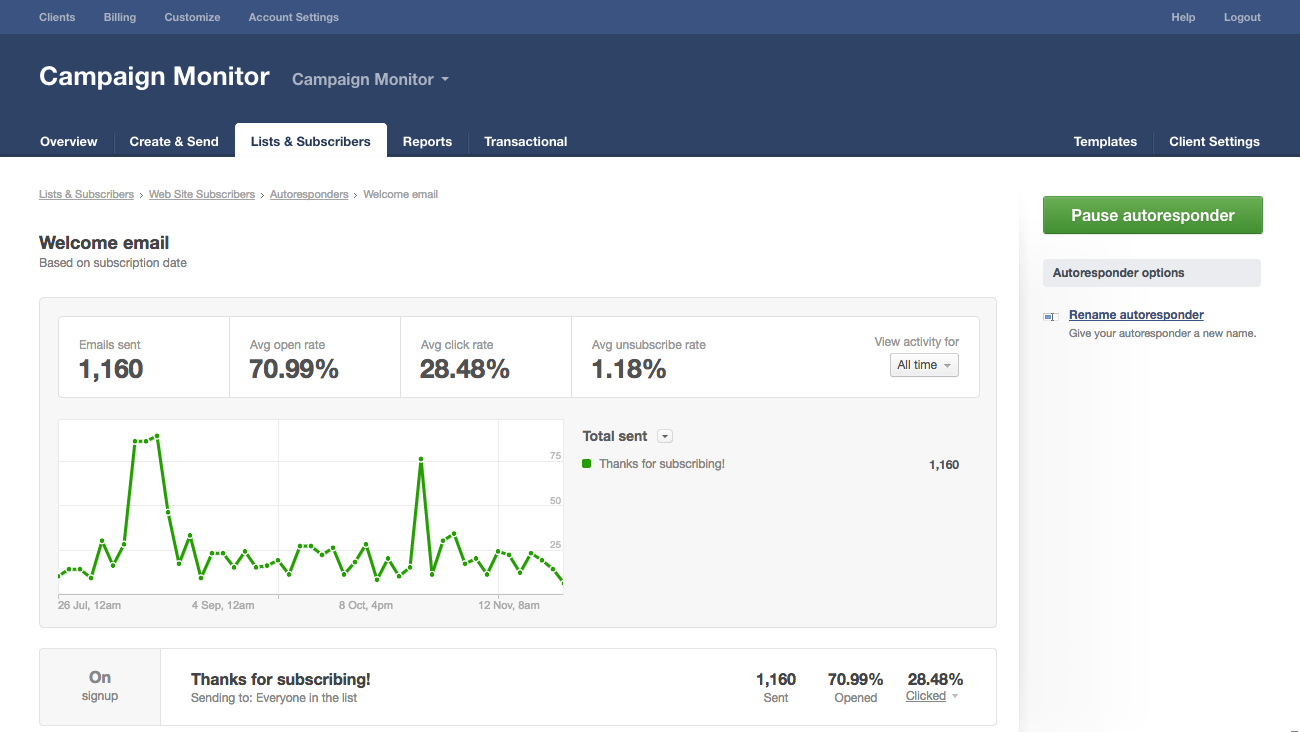Open the Create & Send tab
Screen dimensions: 1300x732
coord(174,142)
